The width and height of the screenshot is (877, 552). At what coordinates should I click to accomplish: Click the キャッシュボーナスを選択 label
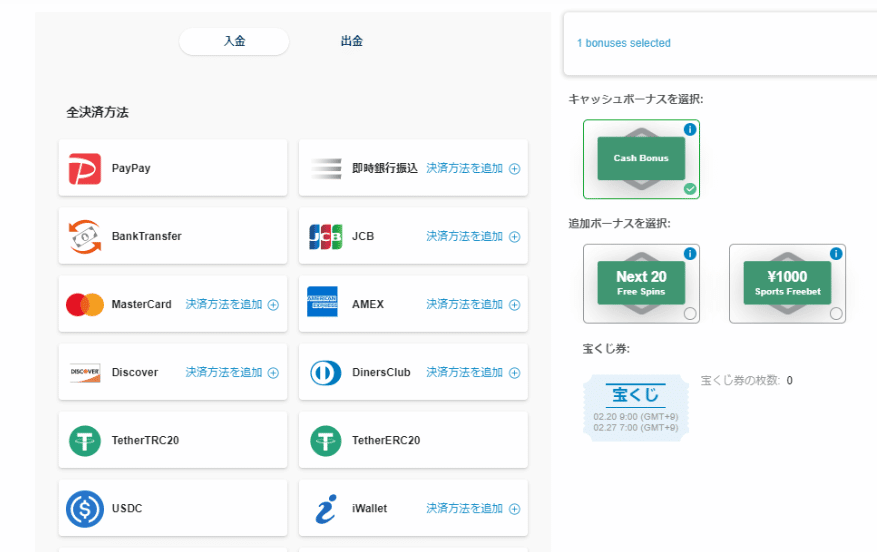pos(636,99)
